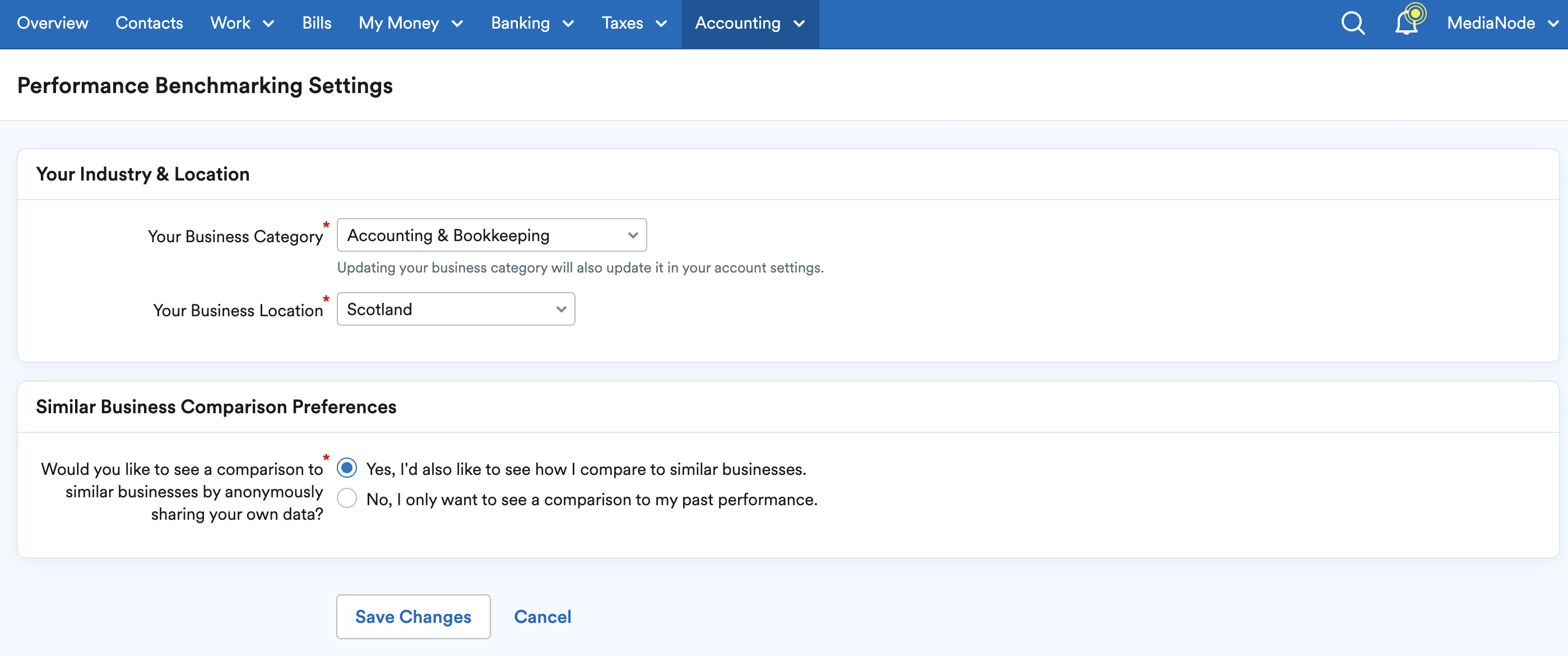Image resolution: width=1568 pixels, height=656 pixels.
Task: Go to the Contacts tab
Action: pyautogui.click(x=149, y=24)
